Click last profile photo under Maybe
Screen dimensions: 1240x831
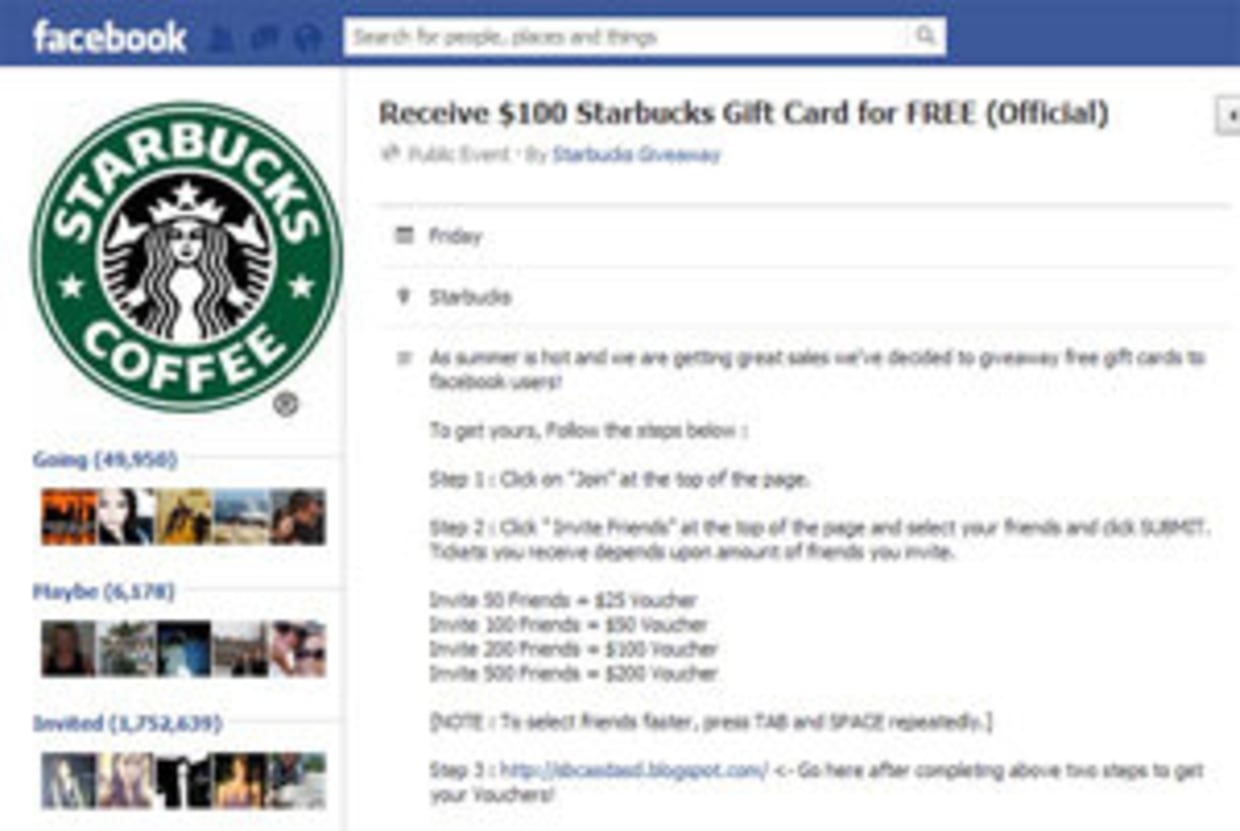[x=297, y=648]
